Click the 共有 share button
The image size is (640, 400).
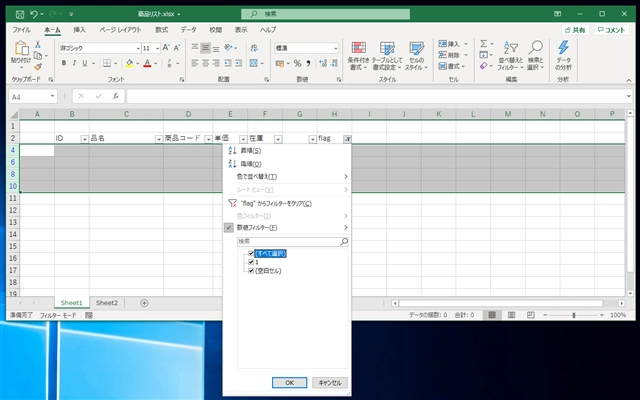576,30
